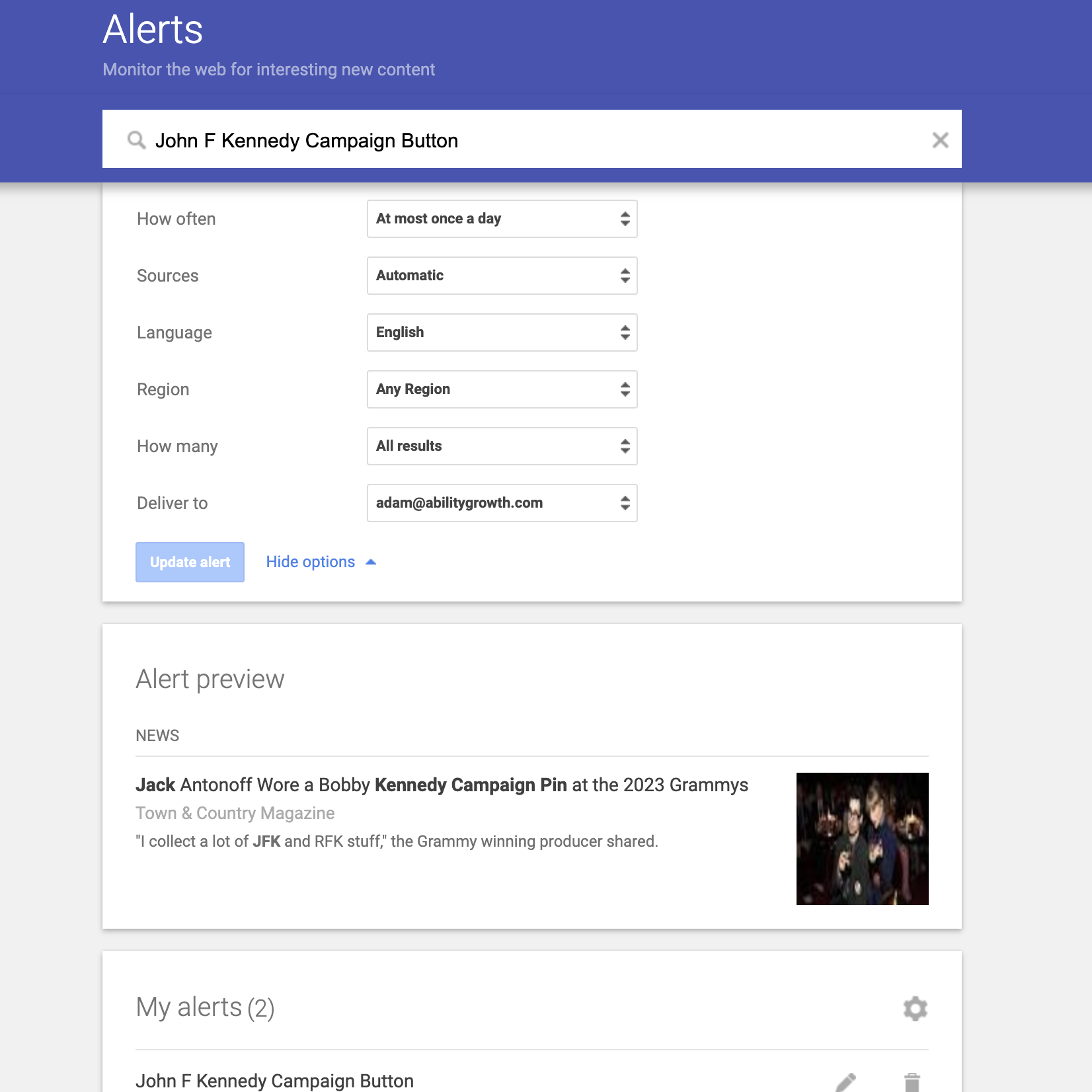Click the Alerts page title
This screenshot has height=1092, width=1092.
pyautogui.click(x=153, y=30)
